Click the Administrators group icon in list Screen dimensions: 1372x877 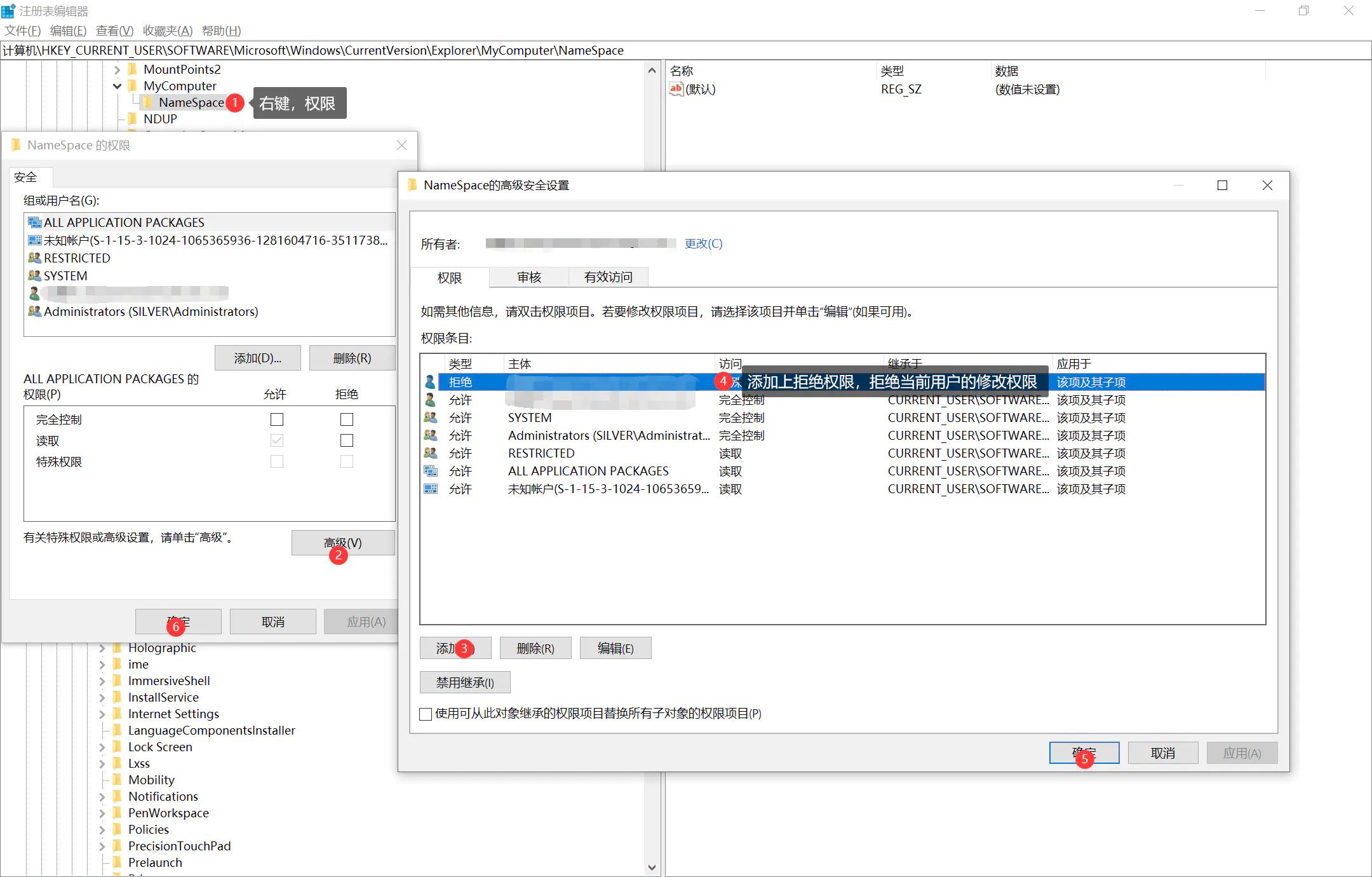[34, 311]
